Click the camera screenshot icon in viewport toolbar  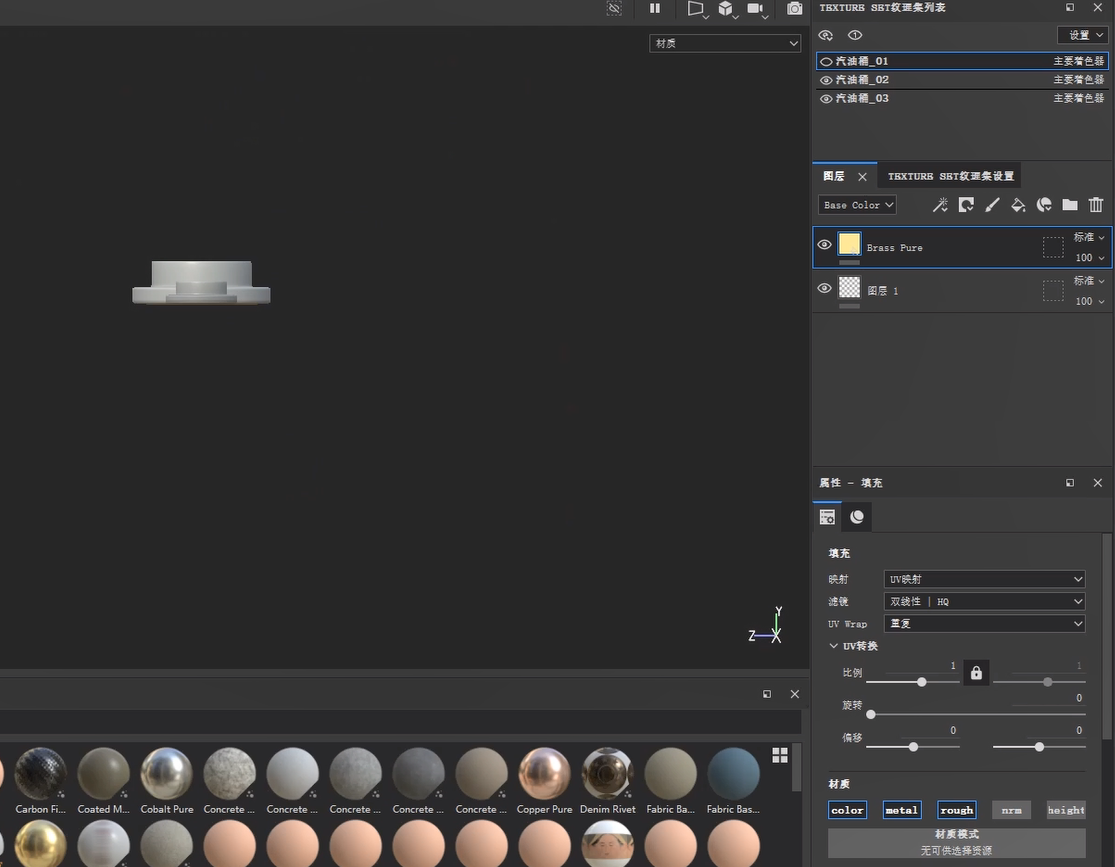coord(794,9)
